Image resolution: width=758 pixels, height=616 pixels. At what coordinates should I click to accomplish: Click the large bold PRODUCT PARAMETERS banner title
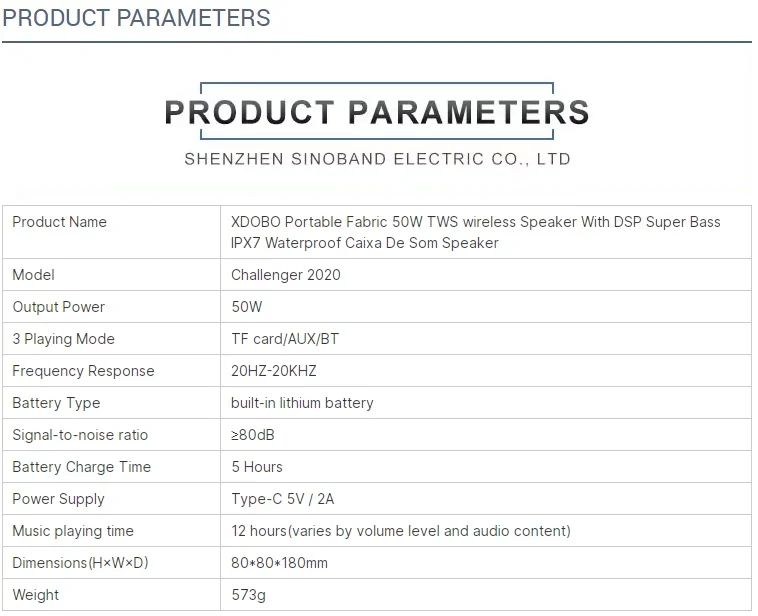click(x=376, y=110)
